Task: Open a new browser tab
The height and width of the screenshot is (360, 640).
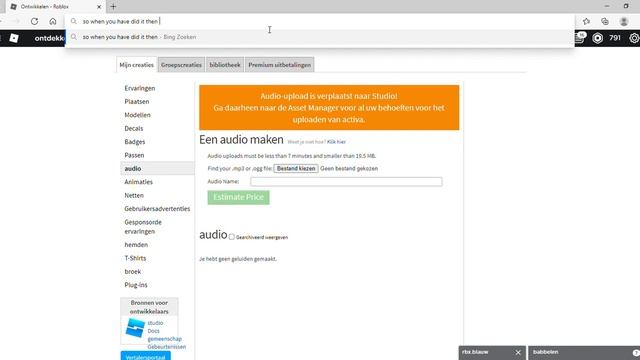Action: [113, 7]
